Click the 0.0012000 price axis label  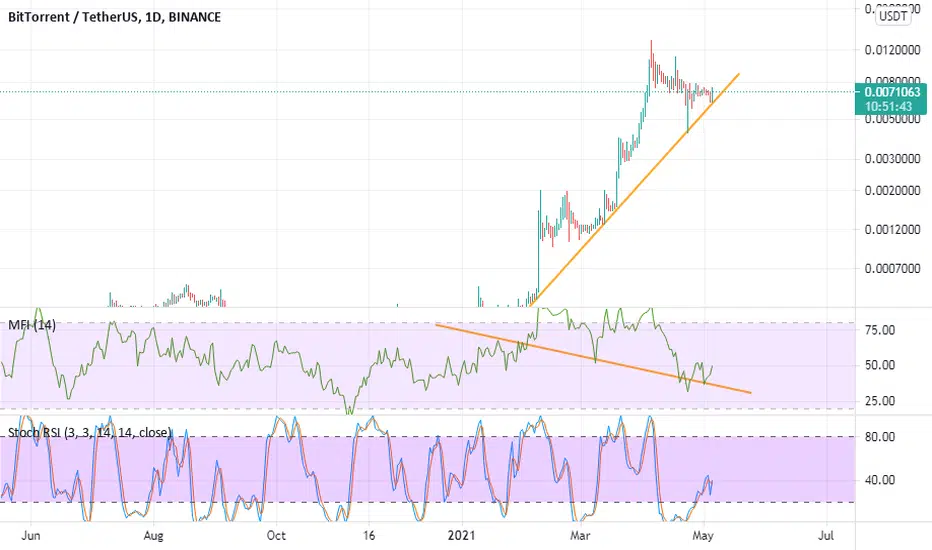pos(892,230)
